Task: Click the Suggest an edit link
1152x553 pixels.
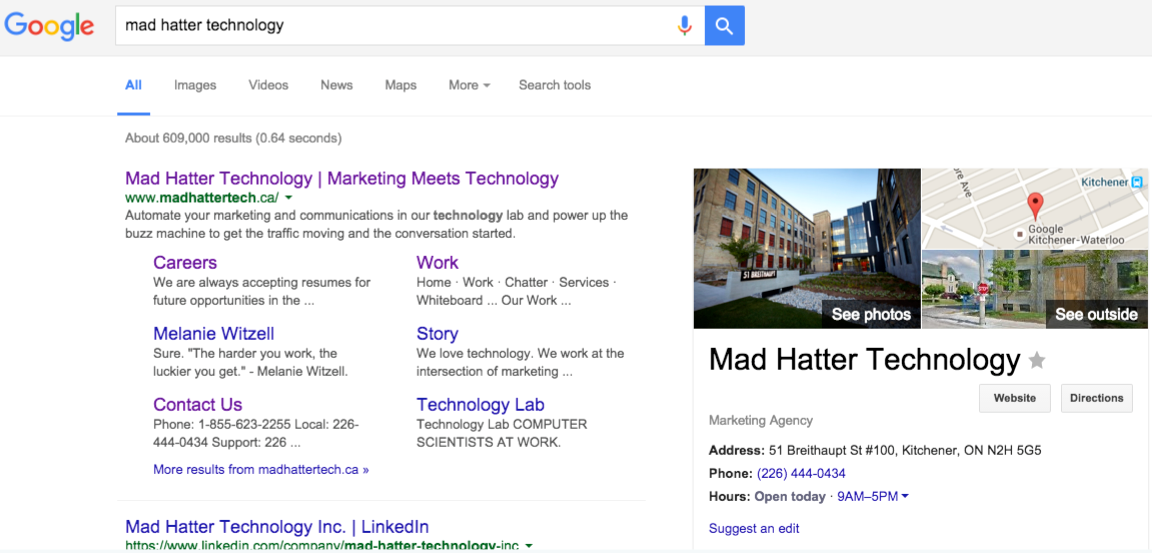Action: tap(754, 528)
